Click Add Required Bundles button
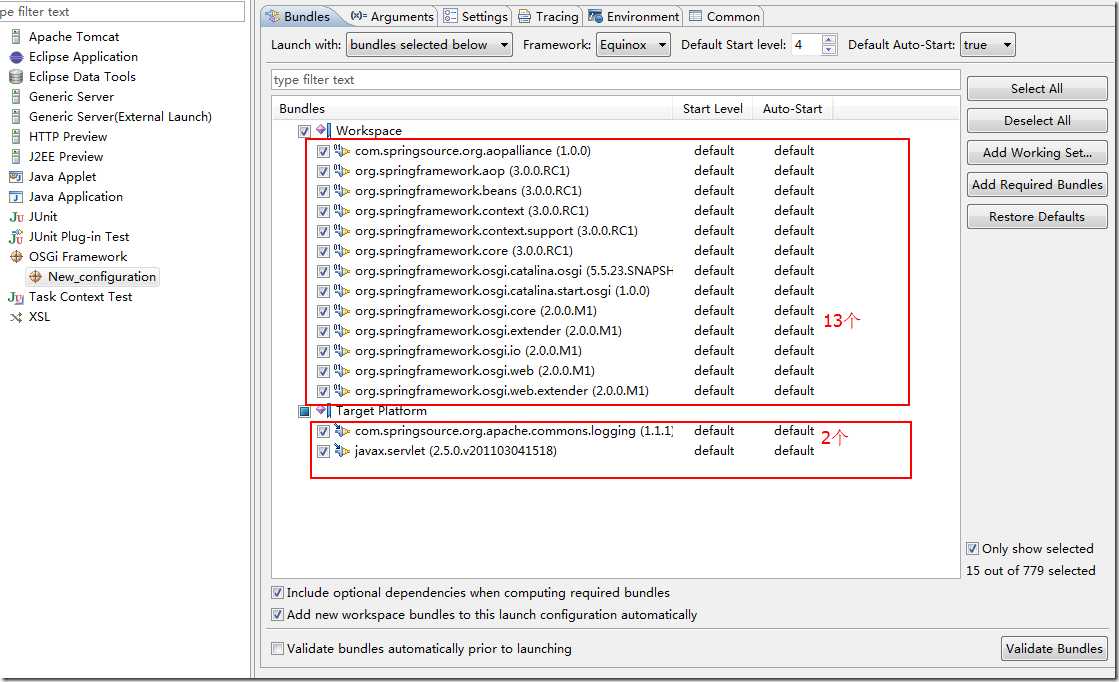1119x682 pixels. click(1037, 185)
